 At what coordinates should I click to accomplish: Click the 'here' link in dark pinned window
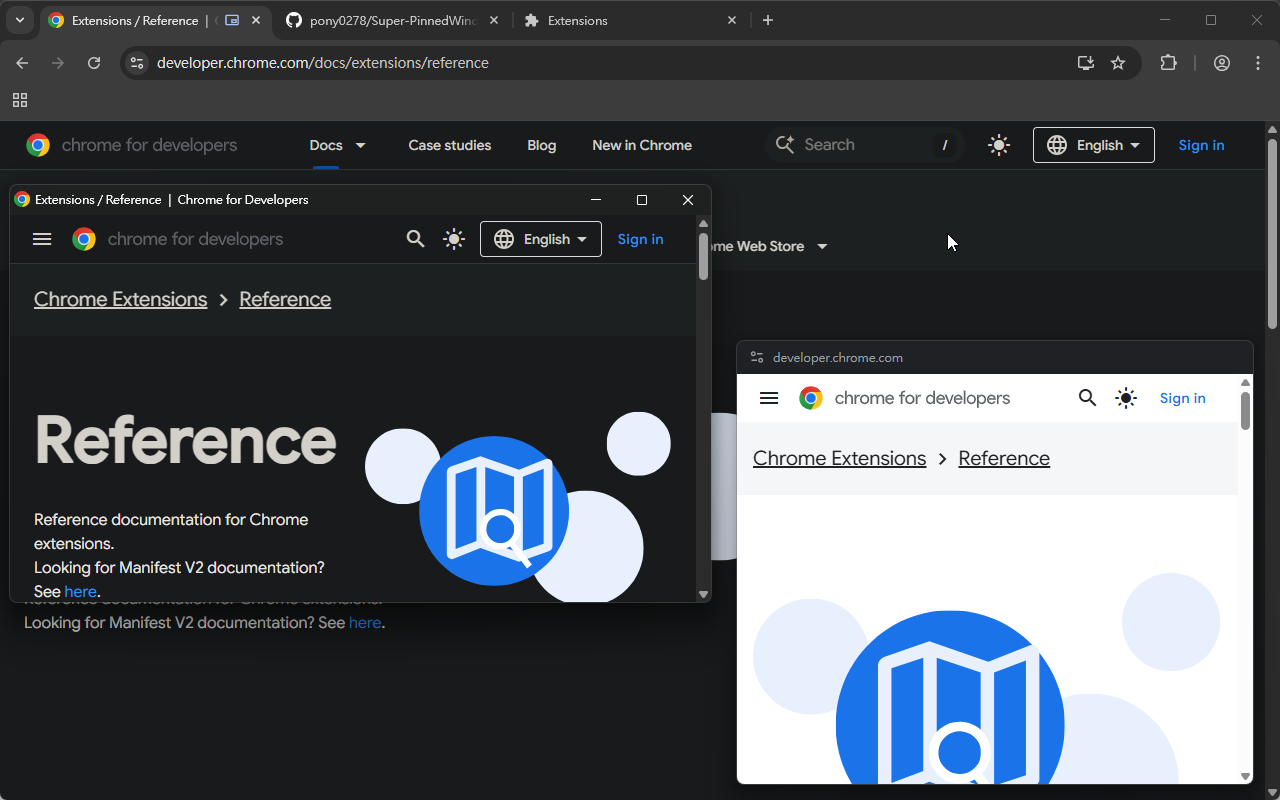81,591
